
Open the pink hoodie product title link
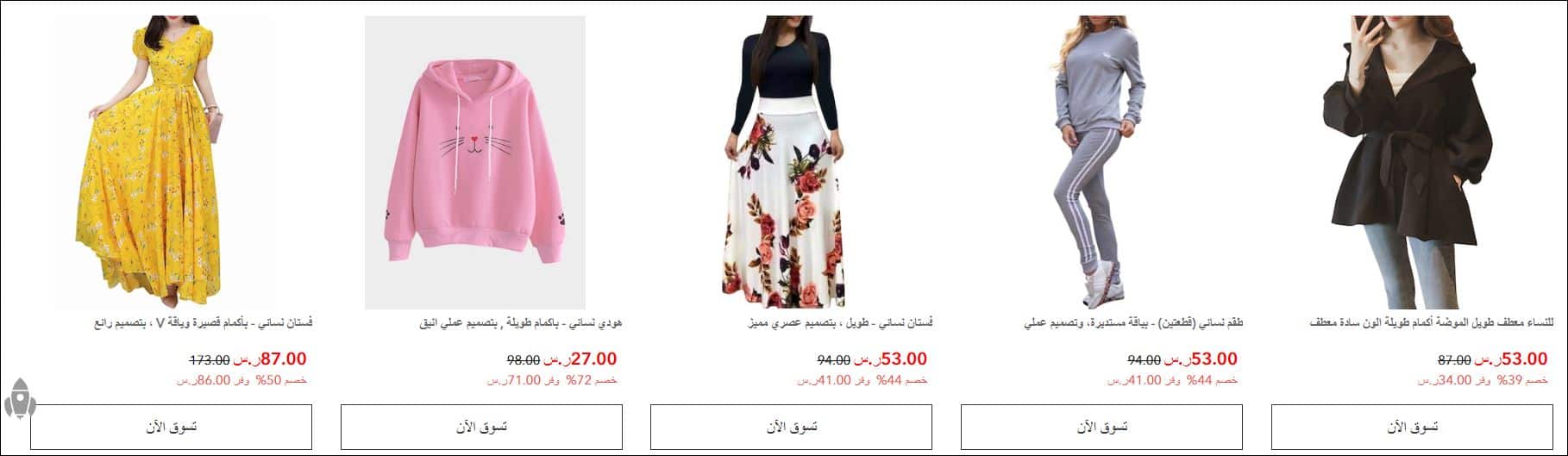pos(520,323)
